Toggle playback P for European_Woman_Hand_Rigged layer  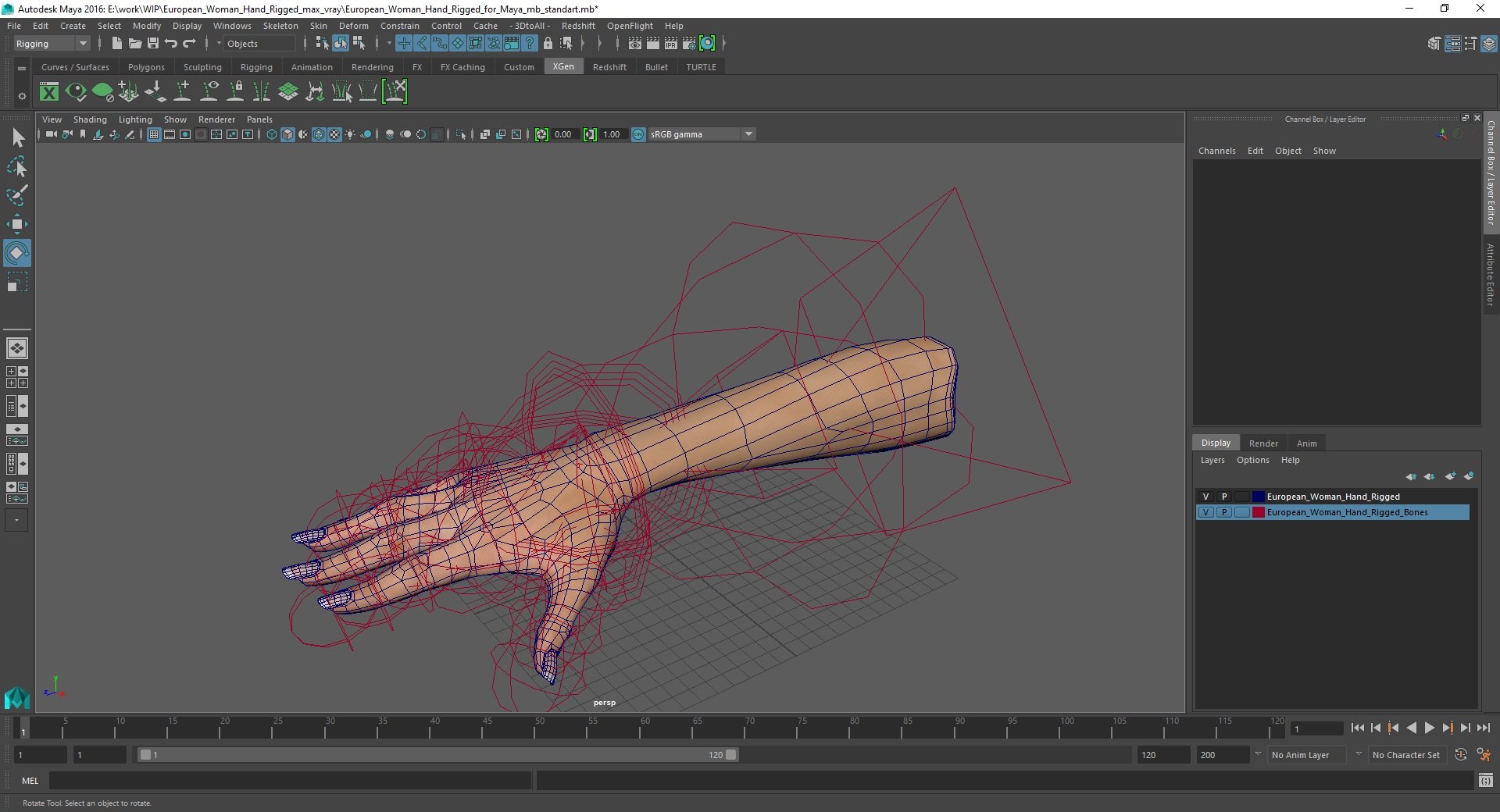(x=1224, y=497)
